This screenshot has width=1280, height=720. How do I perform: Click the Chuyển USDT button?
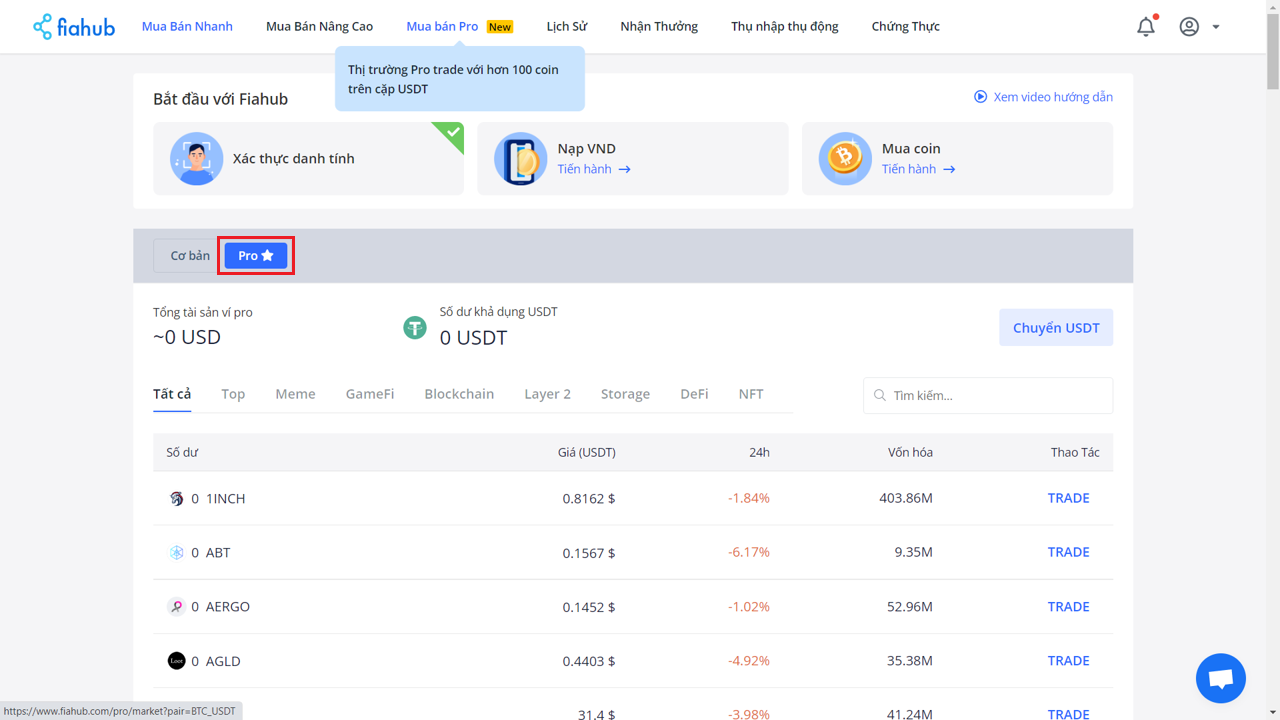pyautogui.click(x=1056, y=328)
